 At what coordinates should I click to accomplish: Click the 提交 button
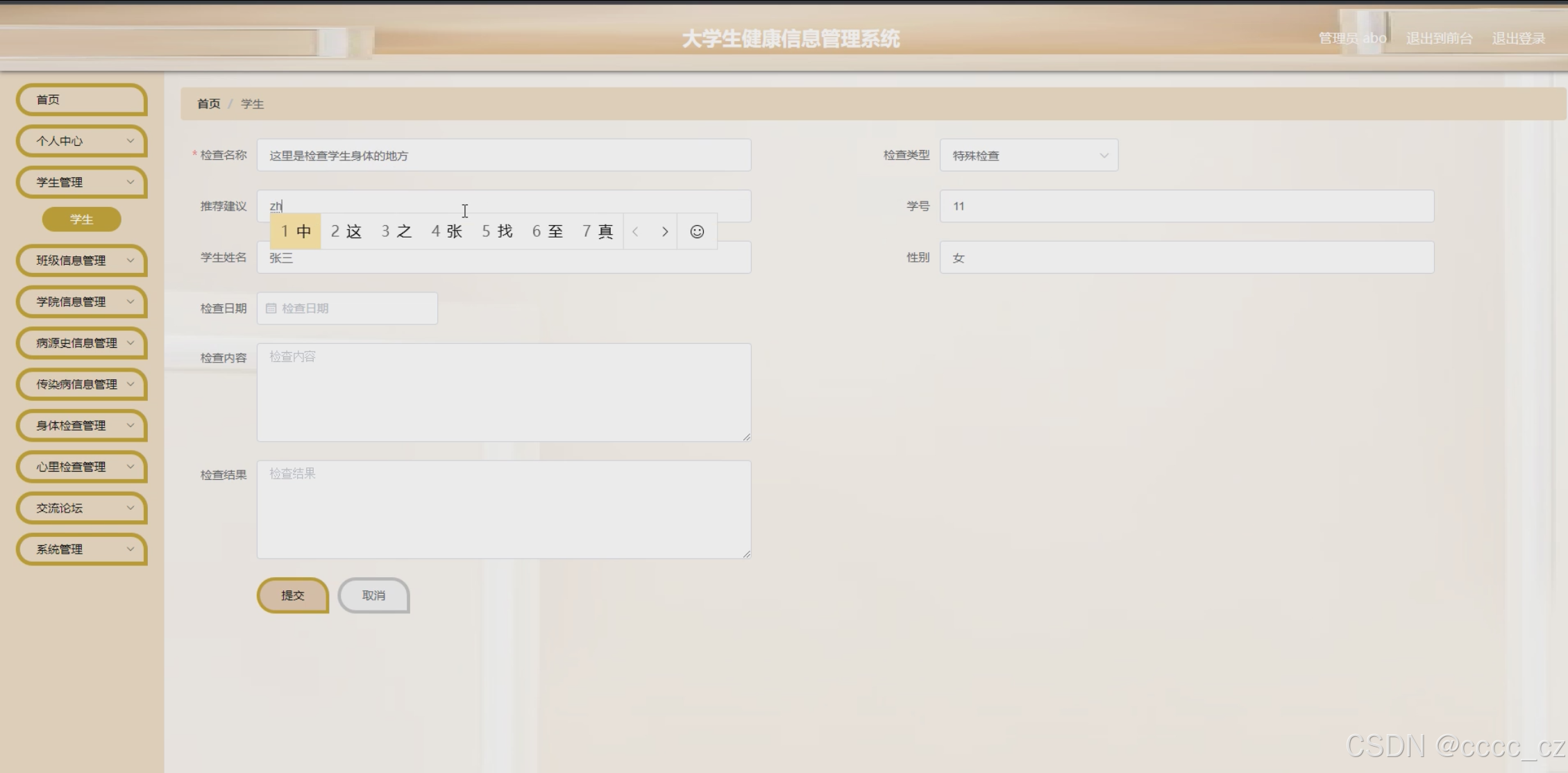pos(292,595)
